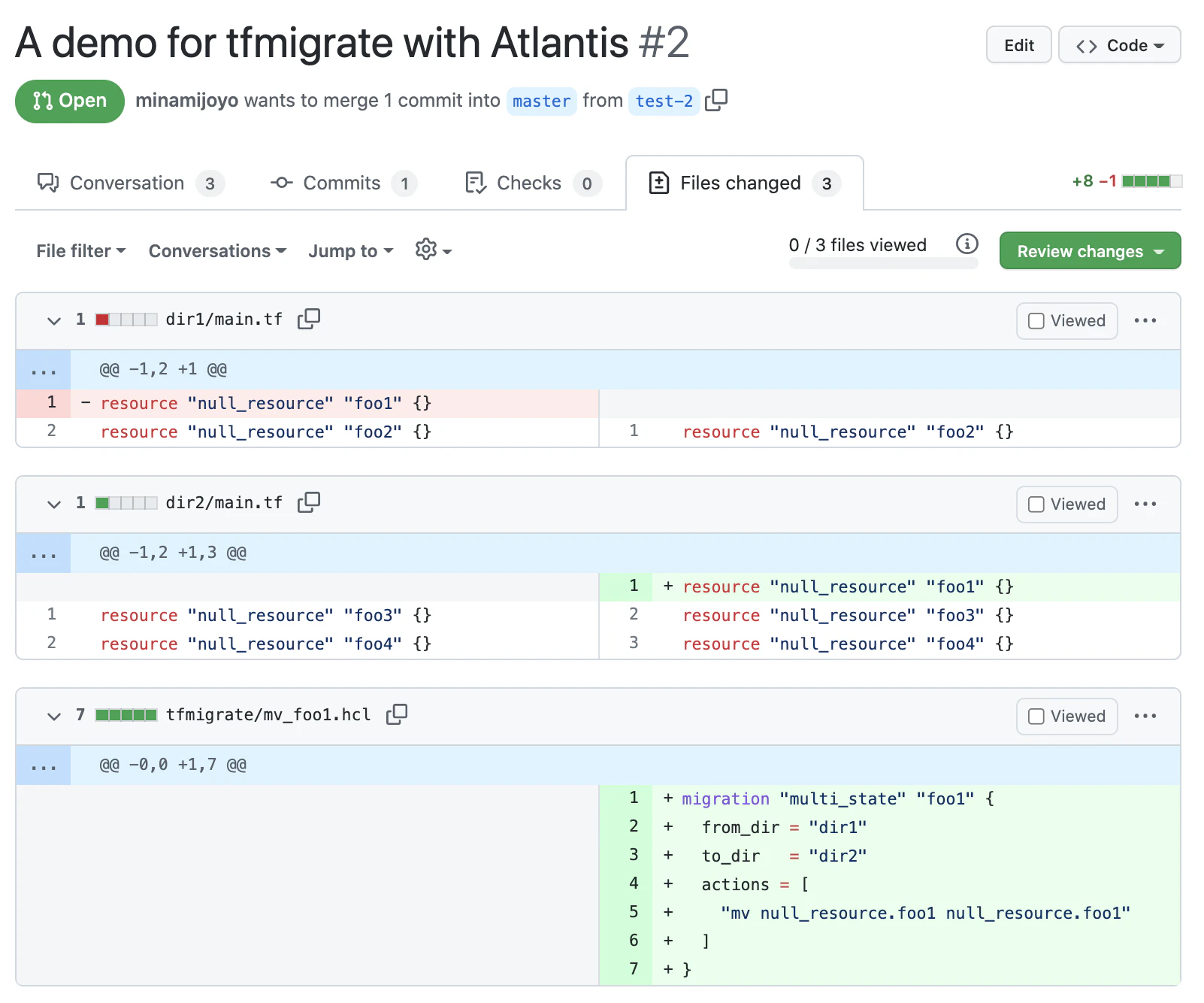Copy the test-2 branch name
The image size is (1204, 1003).
[x=716, y=100]
